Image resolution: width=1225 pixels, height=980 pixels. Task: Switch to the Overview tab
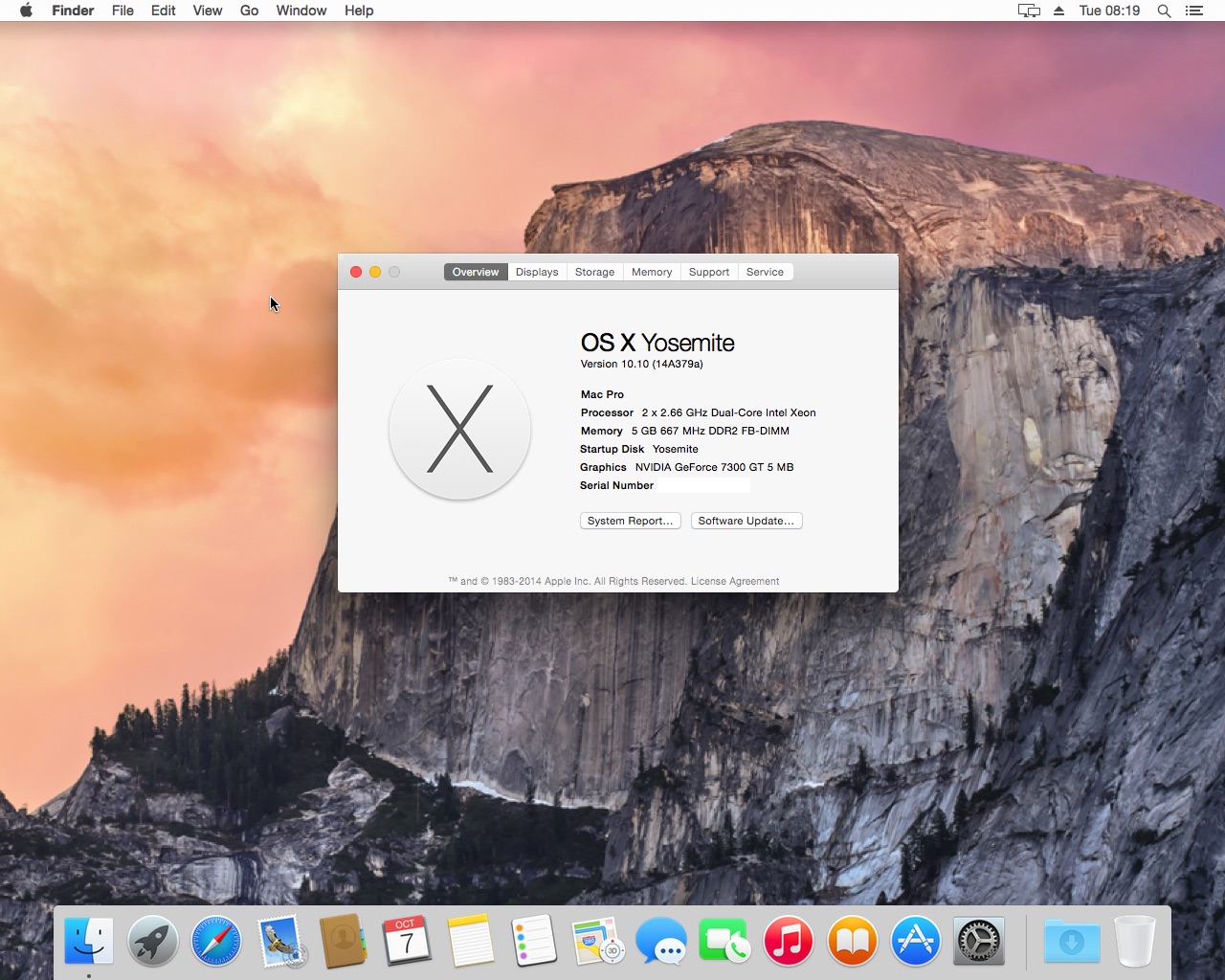point(476,272)
